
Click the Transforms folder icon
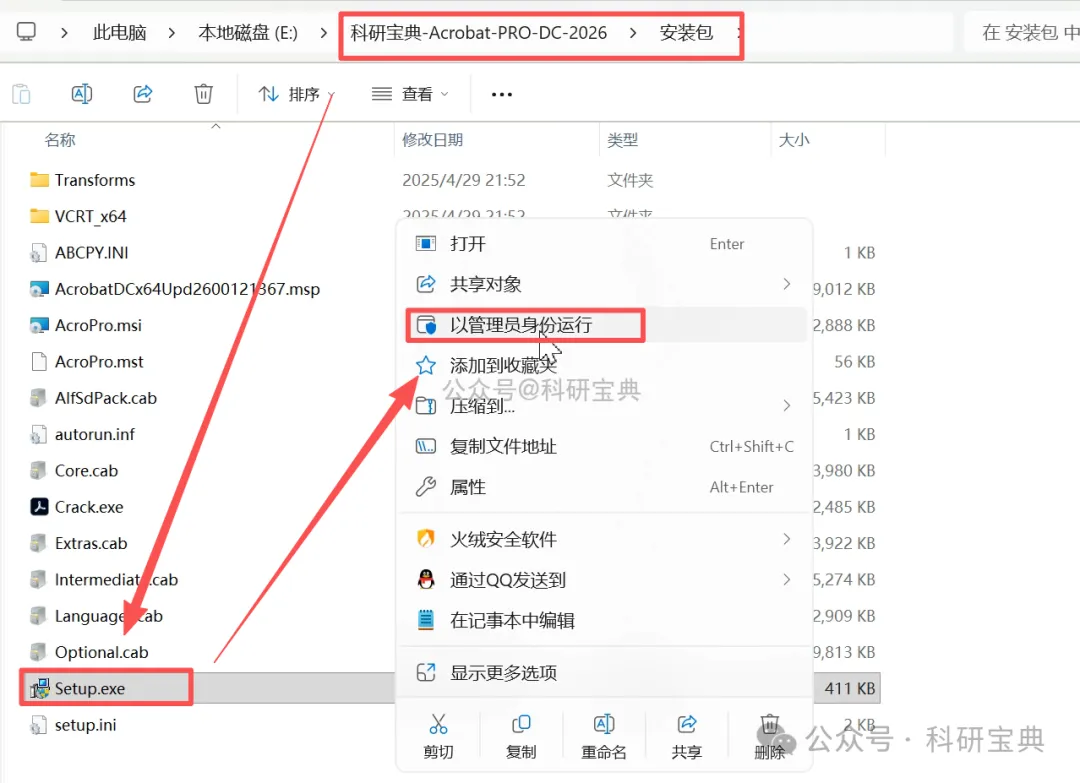pos(39,180)
